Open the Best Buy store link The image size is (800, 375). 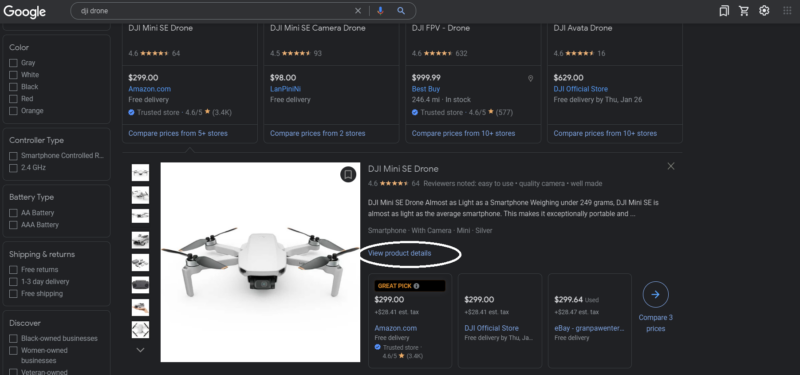[x=426, y=89]
